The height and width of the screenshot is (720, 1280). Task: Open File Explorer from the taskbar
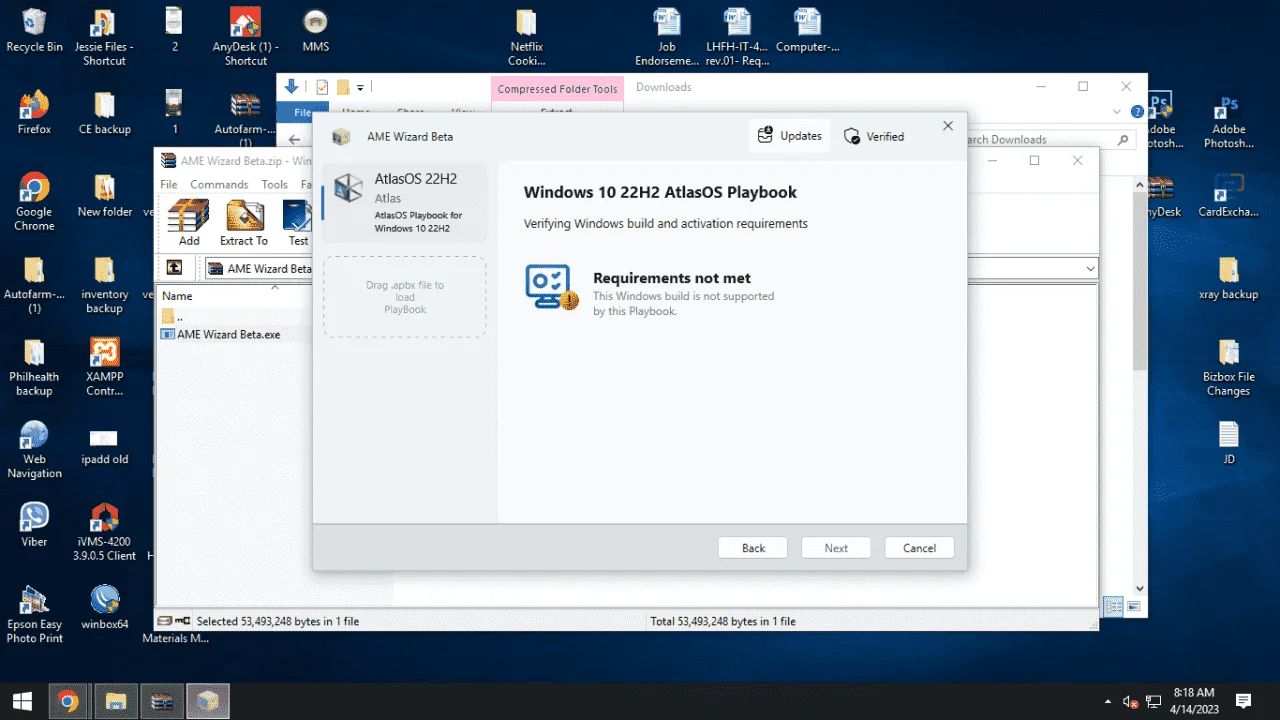[x=115, y=701]
